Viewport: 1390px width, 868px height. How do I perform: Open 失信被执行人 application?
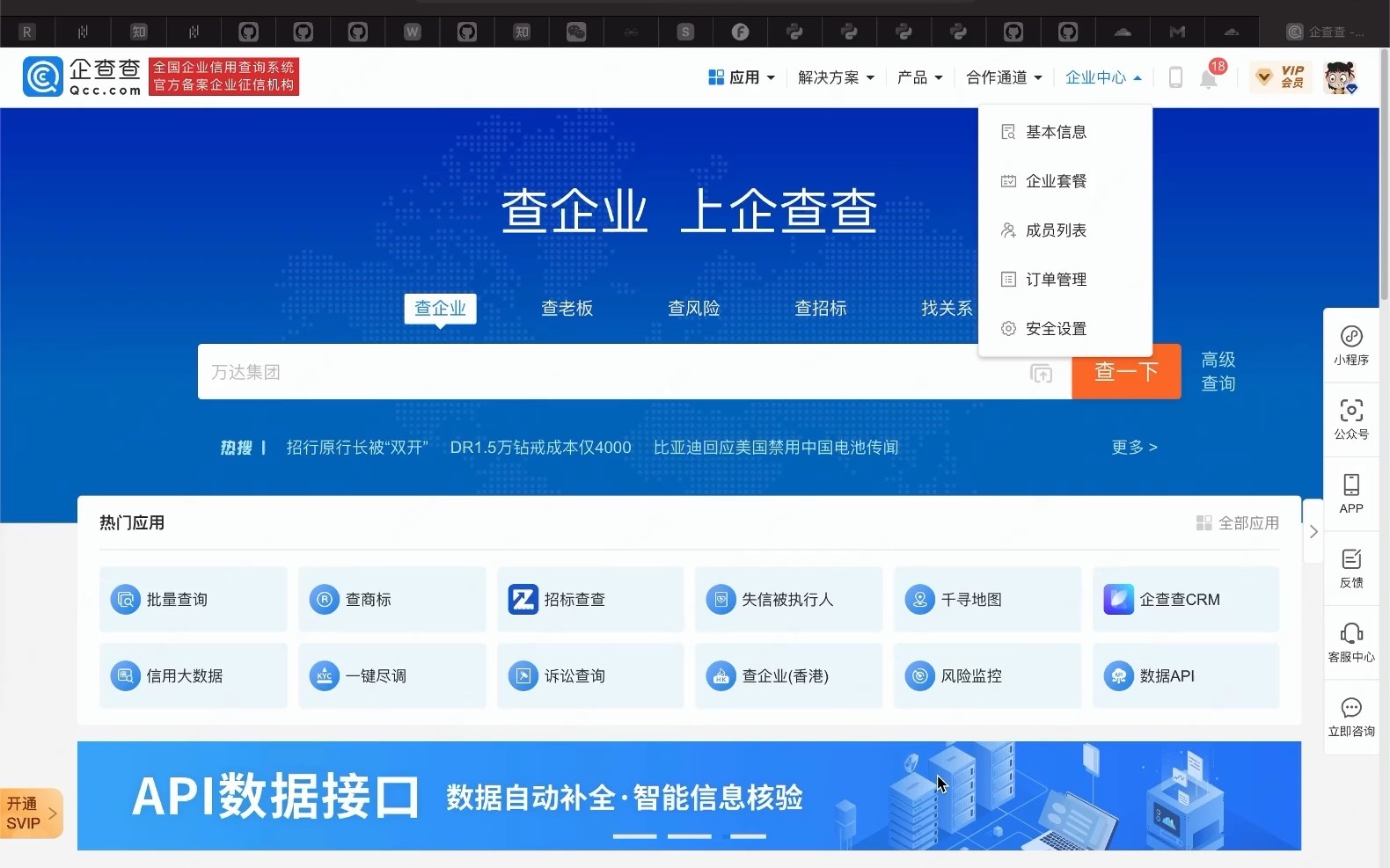coord(788,599)
